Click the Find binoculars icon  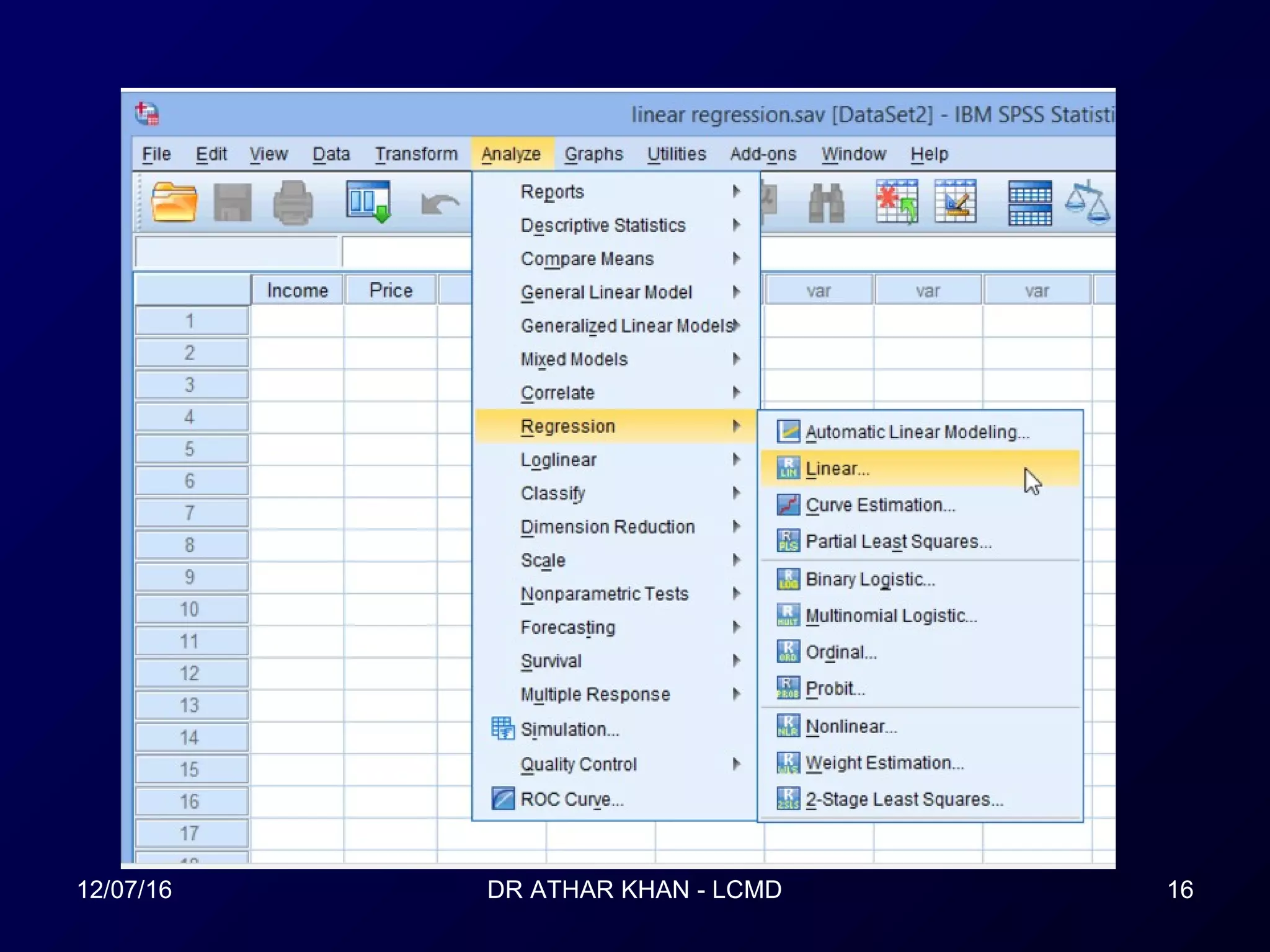(826, 202)
